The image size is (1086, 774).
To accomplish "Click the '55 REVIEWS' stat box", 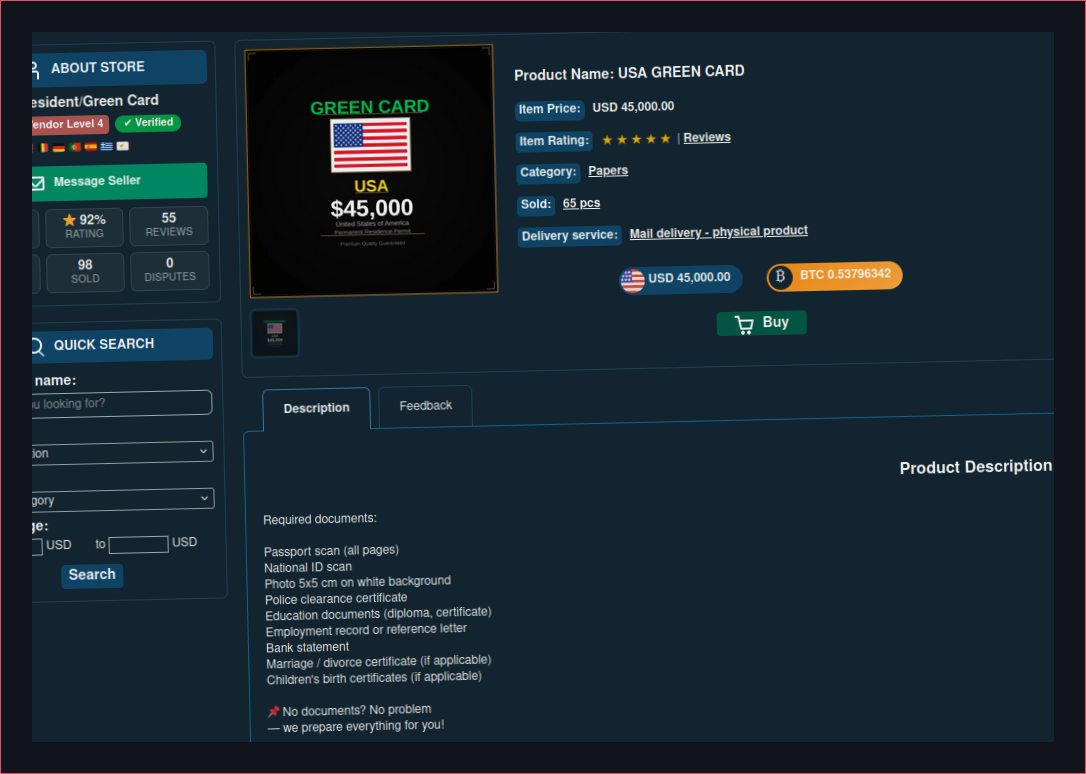I will [169, 225].
